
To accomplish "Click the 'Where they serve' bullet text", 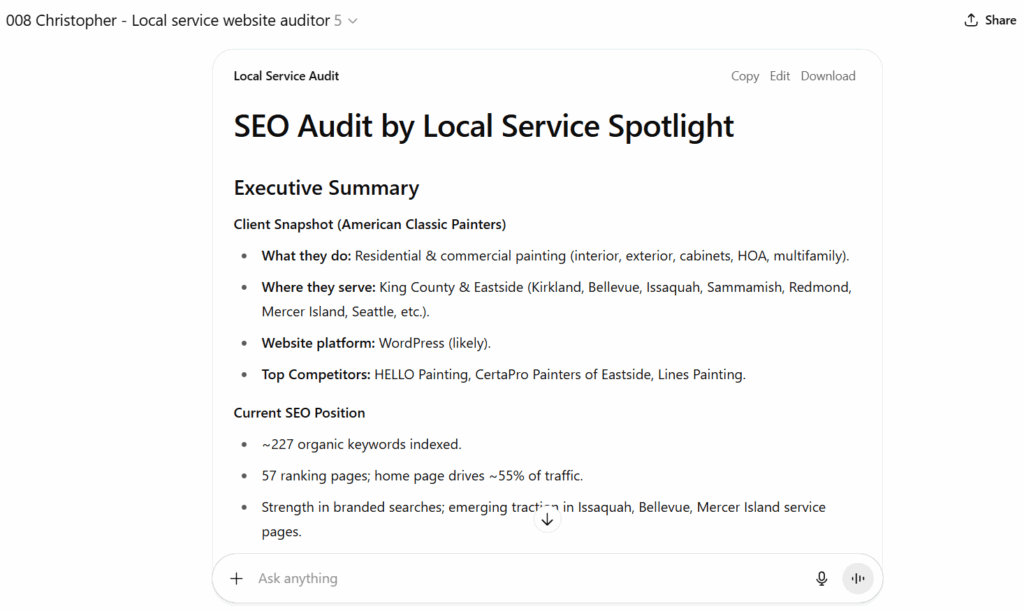I will tap(556, 287).
